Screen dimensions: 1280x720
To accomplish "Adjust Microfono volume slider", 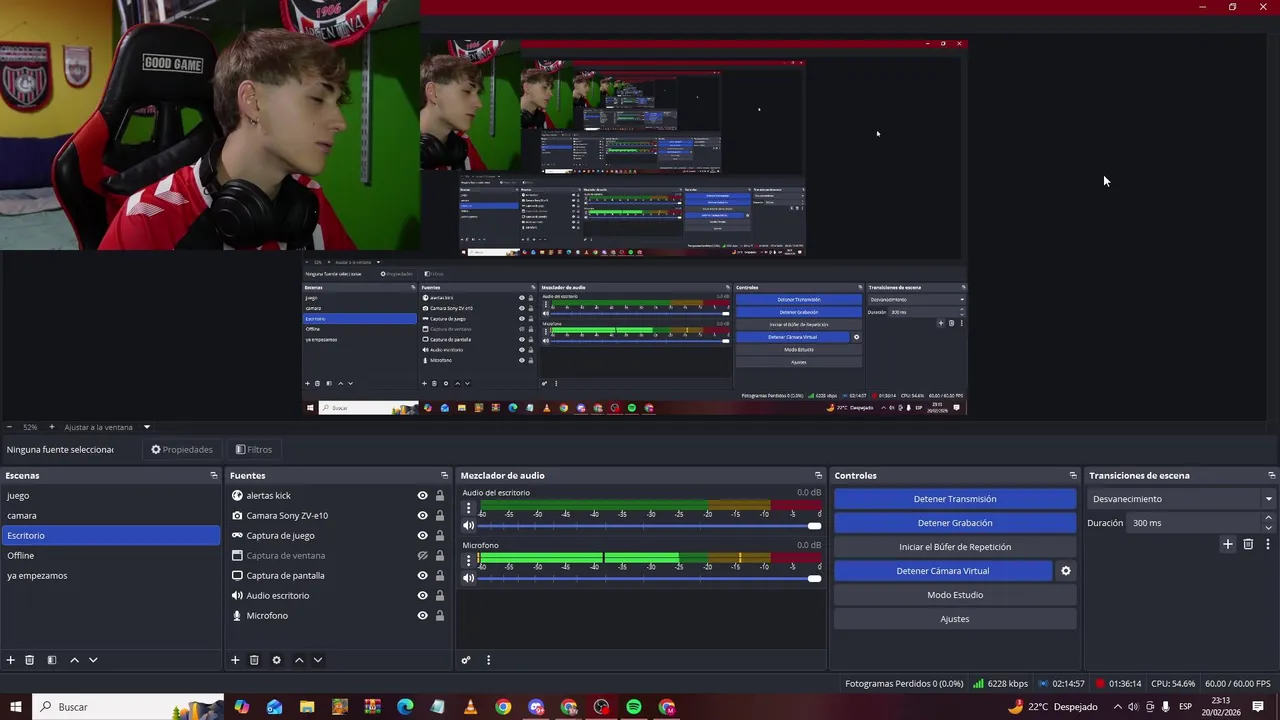I will [x=649, y=578].
